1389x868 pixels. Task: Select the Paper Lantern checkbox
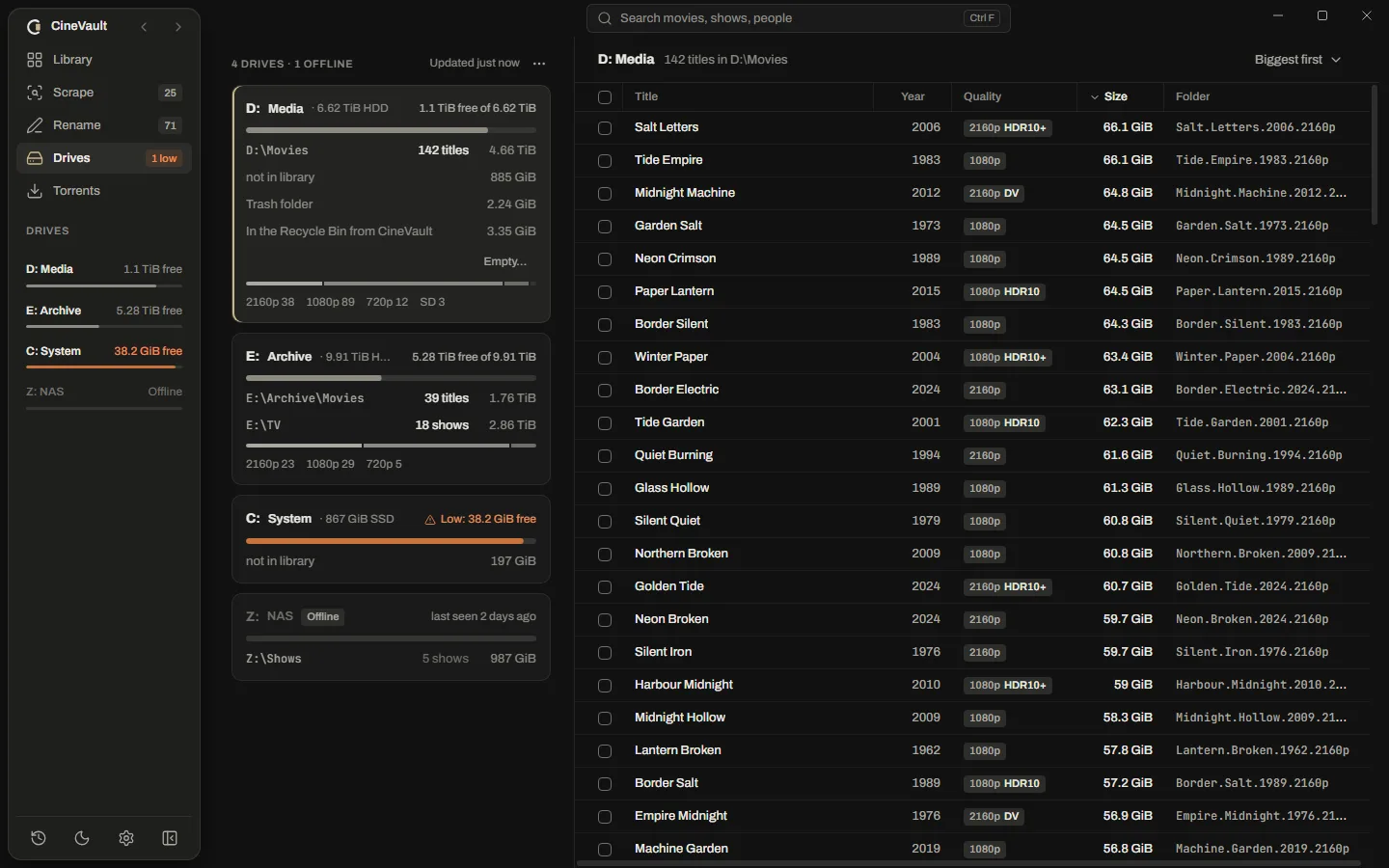click(x=605, y=292)
